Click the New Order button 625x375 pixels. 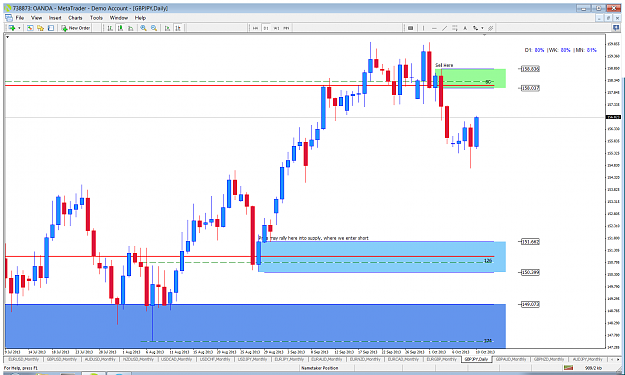(76, 28)
